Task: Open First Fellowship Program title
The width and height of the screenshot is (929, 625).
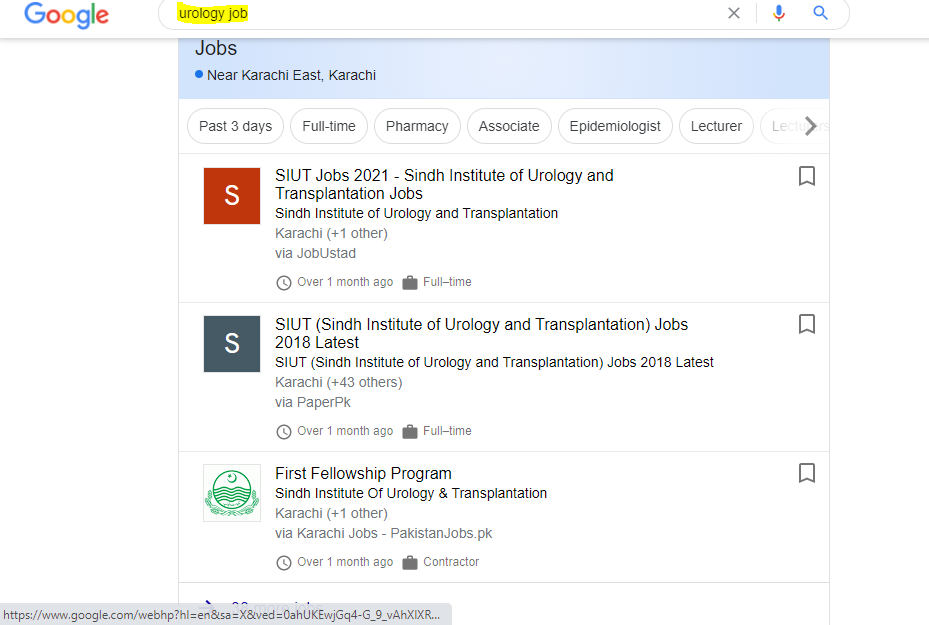Action: (363, 473)
